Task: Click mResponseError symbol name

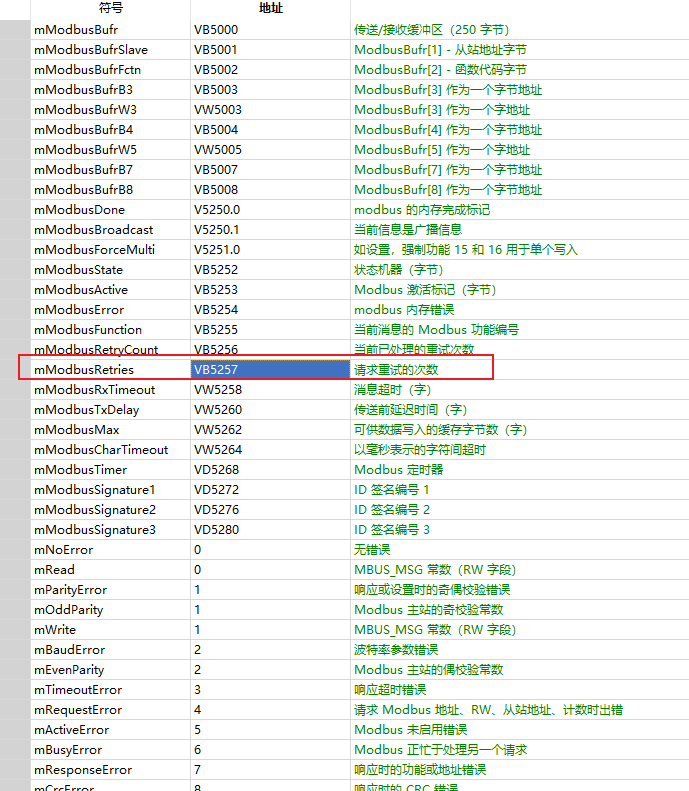Action: coord(83,770)
